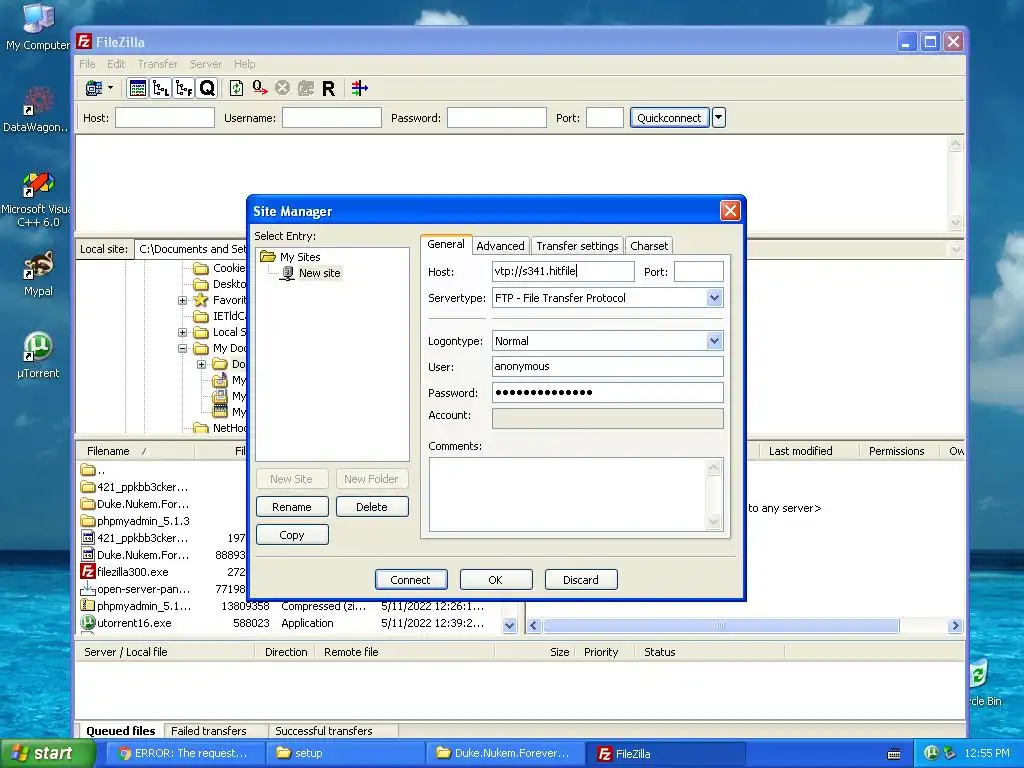1024x768 pixels.
Task: Switch to the Advanced tab
Action: [x=500, y=246]
